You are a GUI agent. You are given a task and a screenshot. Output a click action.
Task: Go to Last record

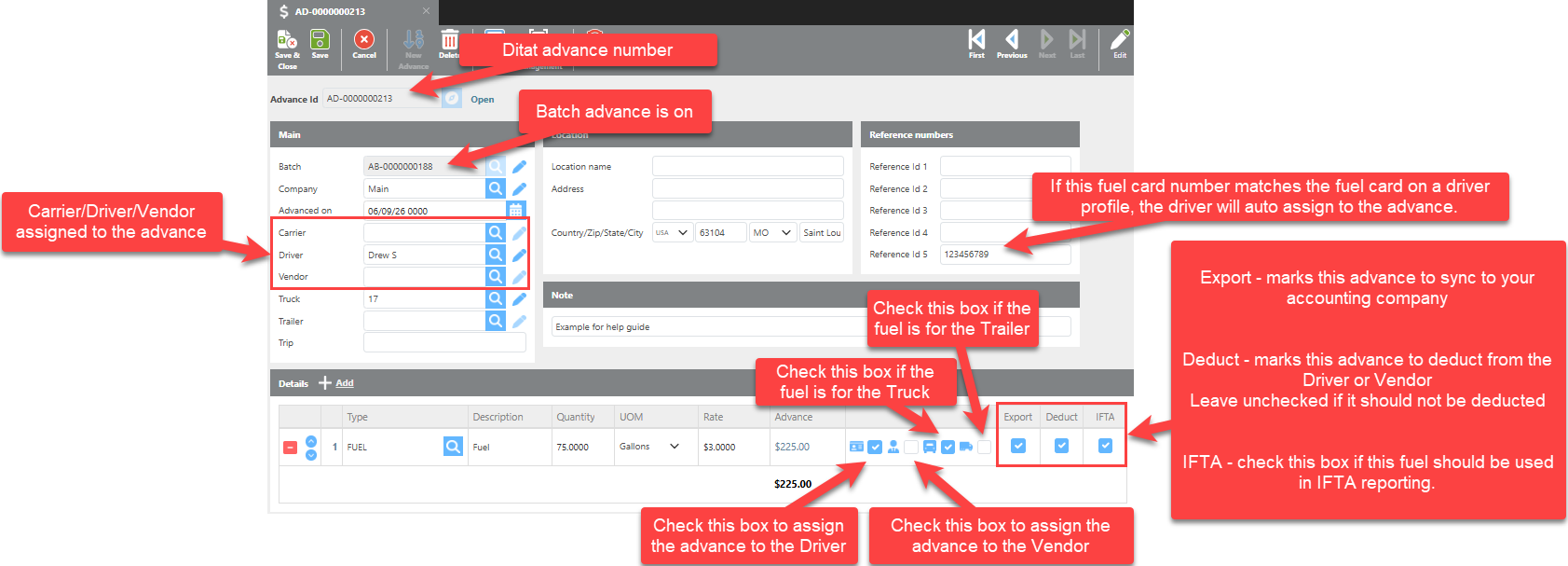[x=1077, y=39]
